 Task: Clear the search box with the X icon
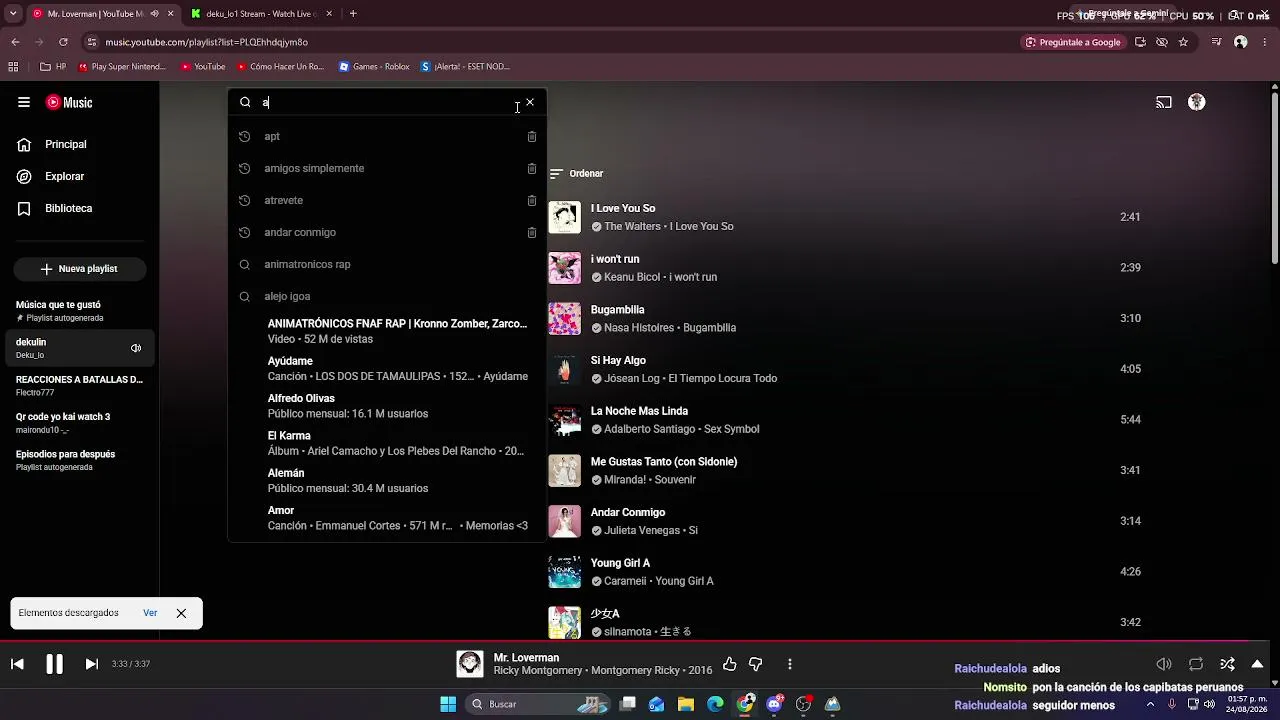(530, 102)
